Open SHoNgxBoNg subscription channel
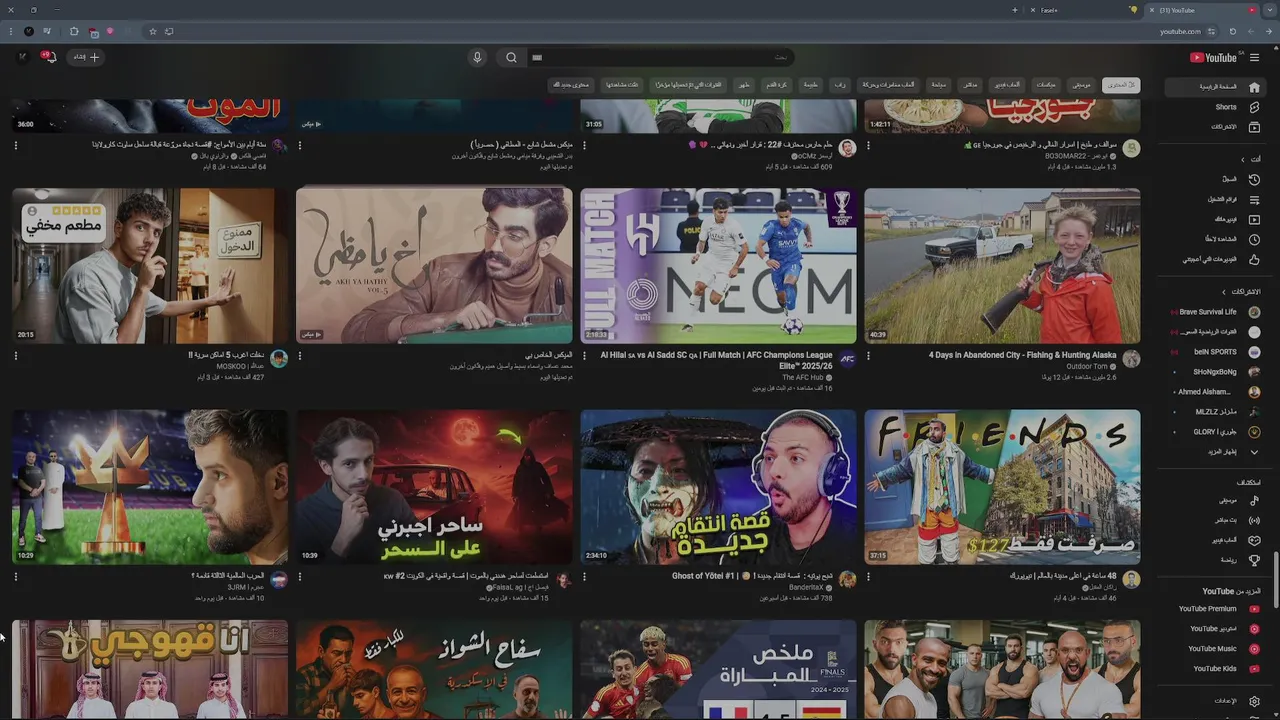 pos(1215,372)
